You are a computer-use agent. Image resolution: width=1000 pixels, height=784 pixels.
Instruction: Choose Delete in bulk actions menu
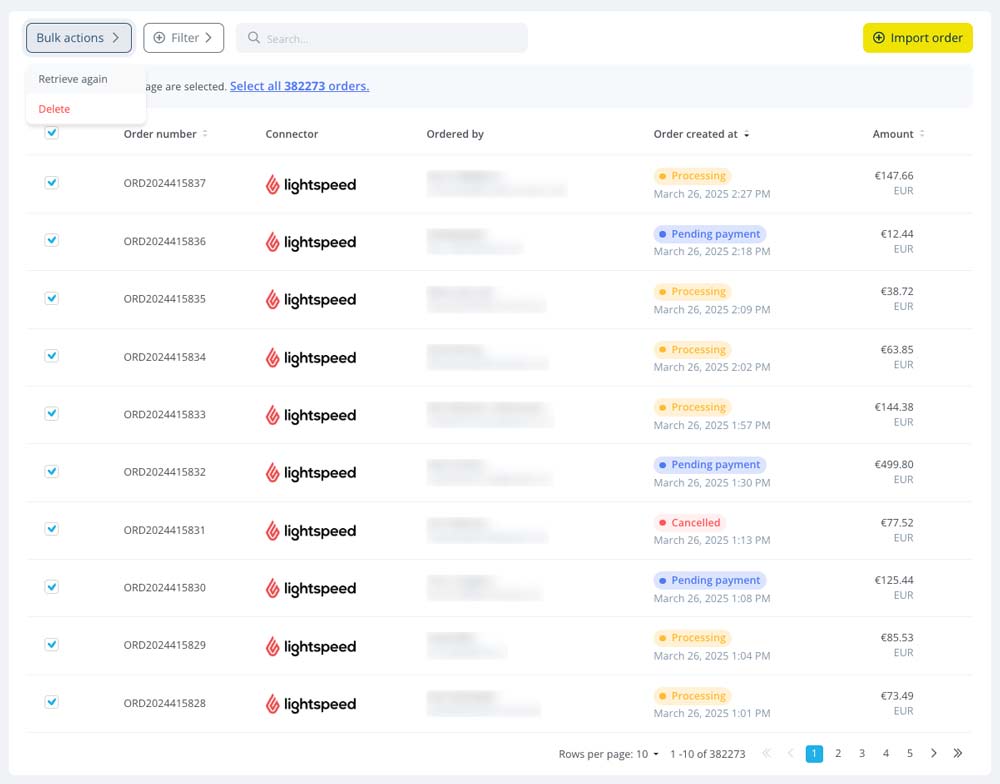[x=54, y=109]
